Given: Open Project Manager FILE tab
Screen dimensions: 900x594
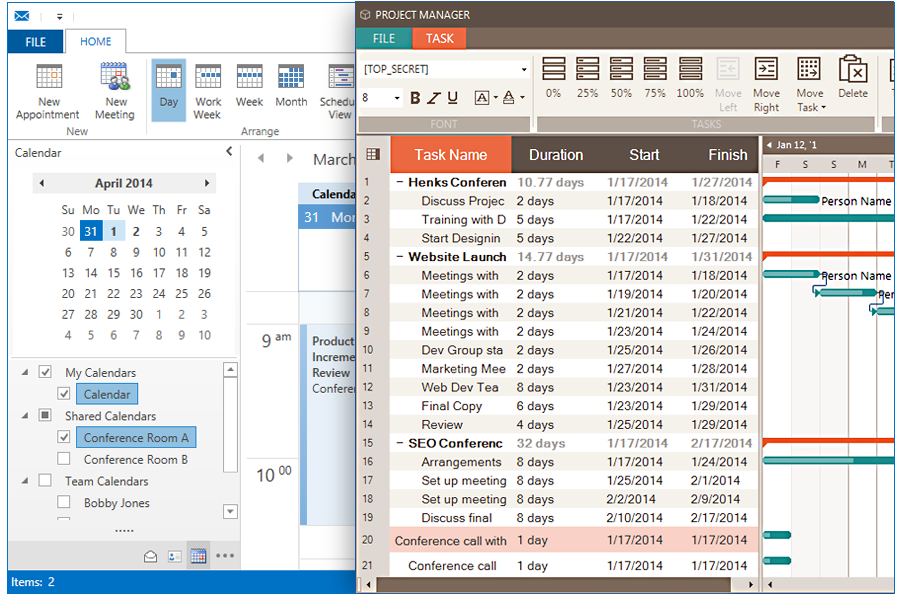Looking at the screenshot, I should 384,38.
